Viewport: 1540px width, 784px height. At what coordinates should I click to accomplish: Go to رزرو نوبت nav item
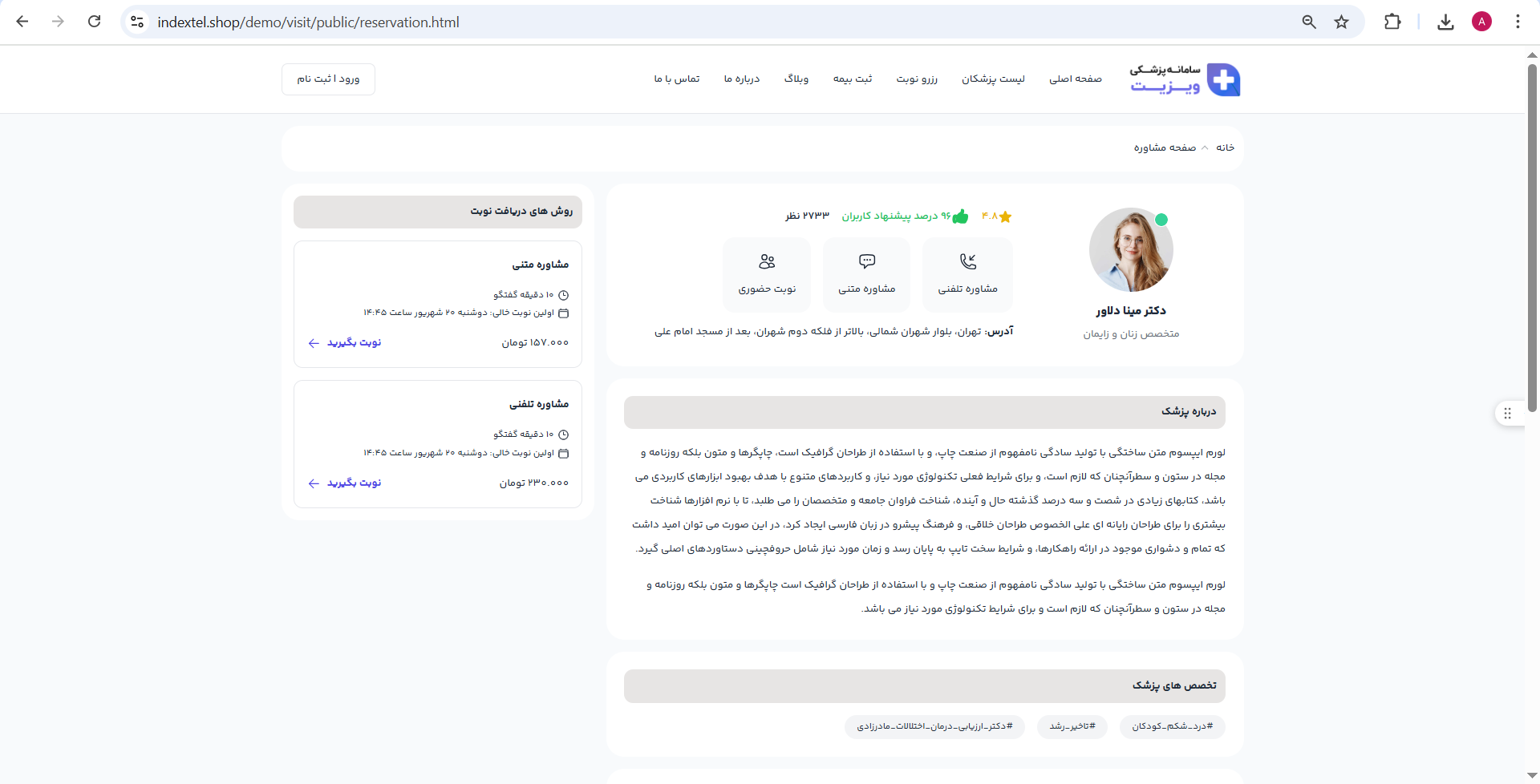tap(917, 79)
